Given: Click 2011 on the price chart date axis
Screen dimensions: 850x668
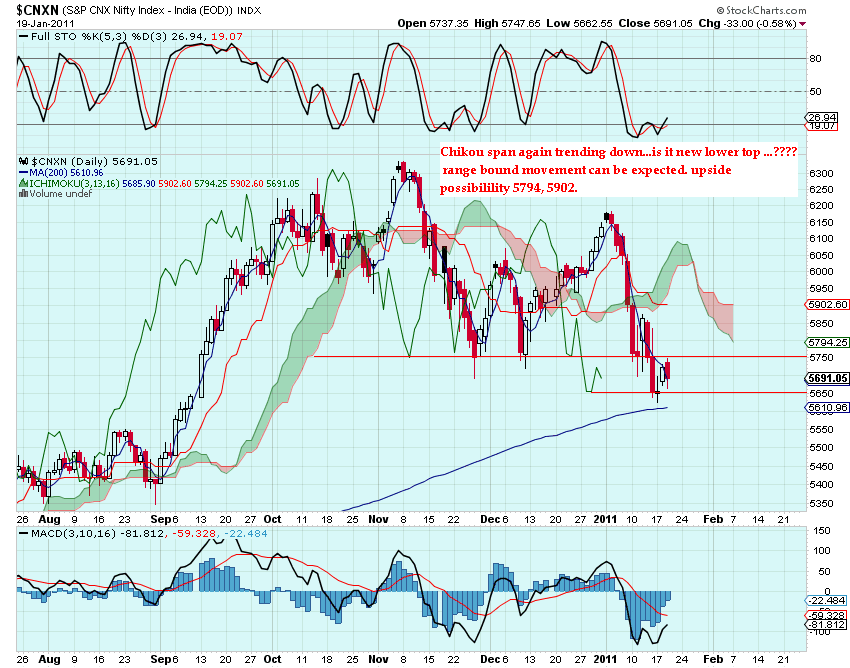Looking at the screenshot, I should (605, 519).
